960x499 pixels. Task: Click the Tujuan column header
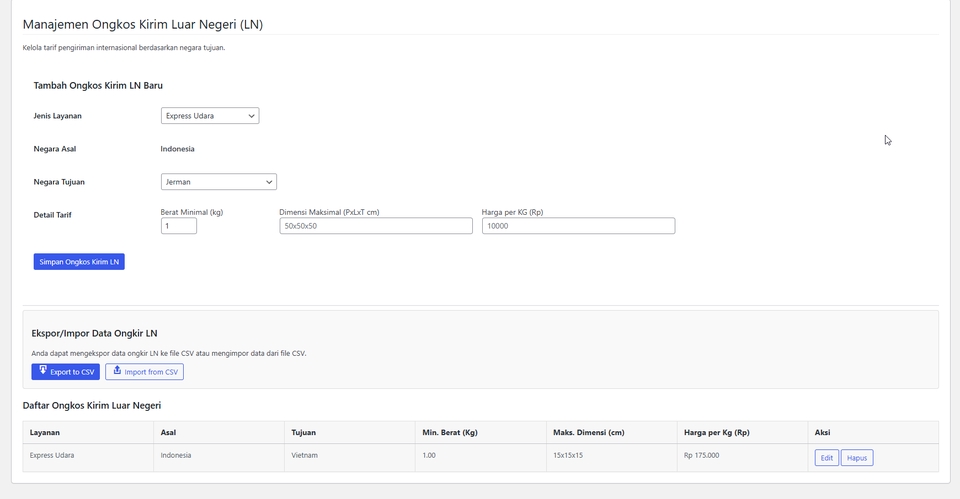304,432
